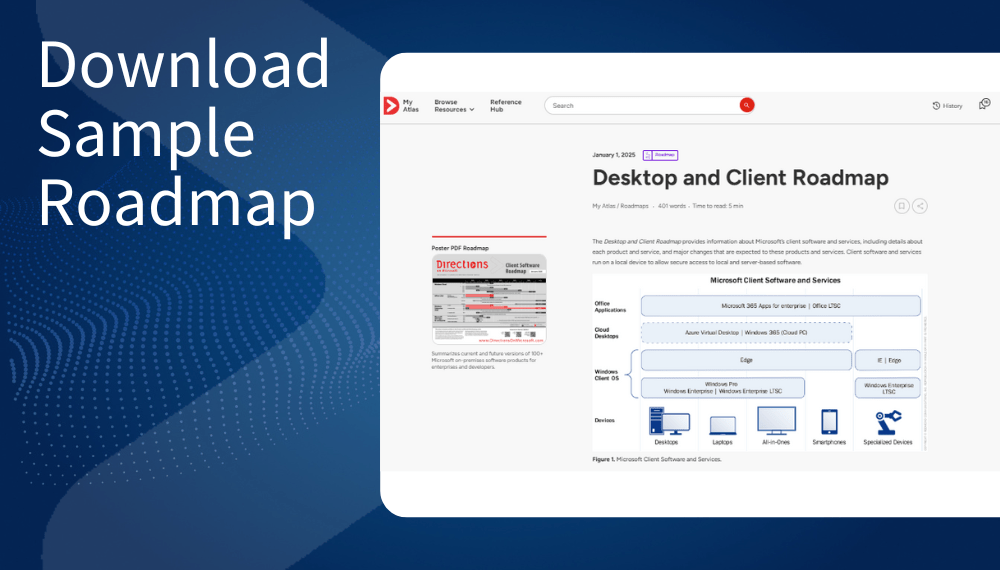Click the Desktops icon in the diagram
The width and height of the screenshot is (1000, 570).
tap(668, 421)
